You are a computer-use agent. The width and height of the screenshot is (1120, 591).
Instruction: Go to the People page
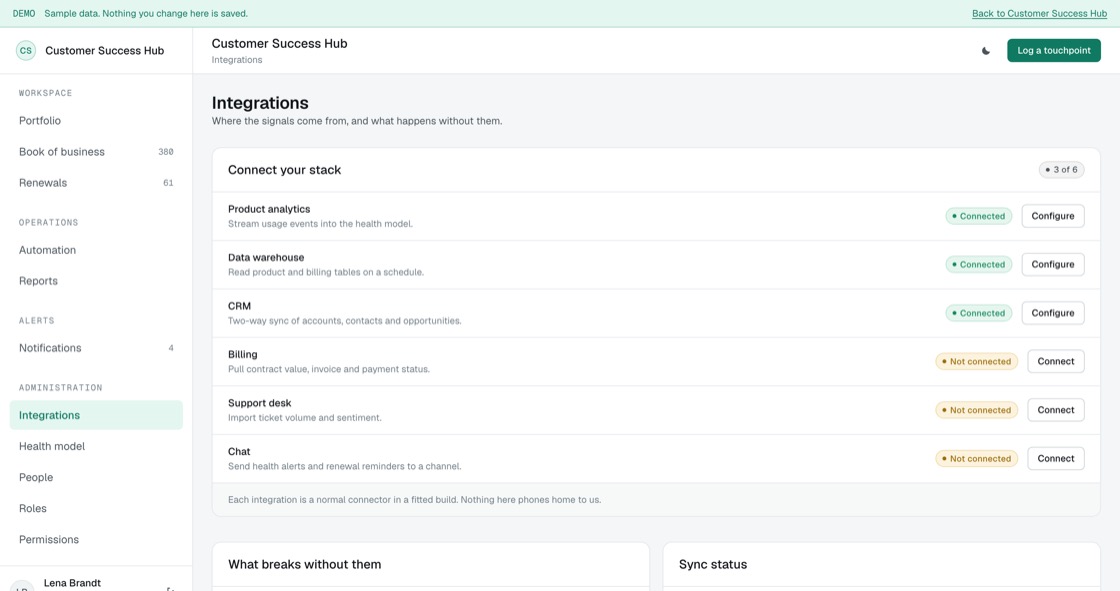pyautogui.click(x=96, y=477)
